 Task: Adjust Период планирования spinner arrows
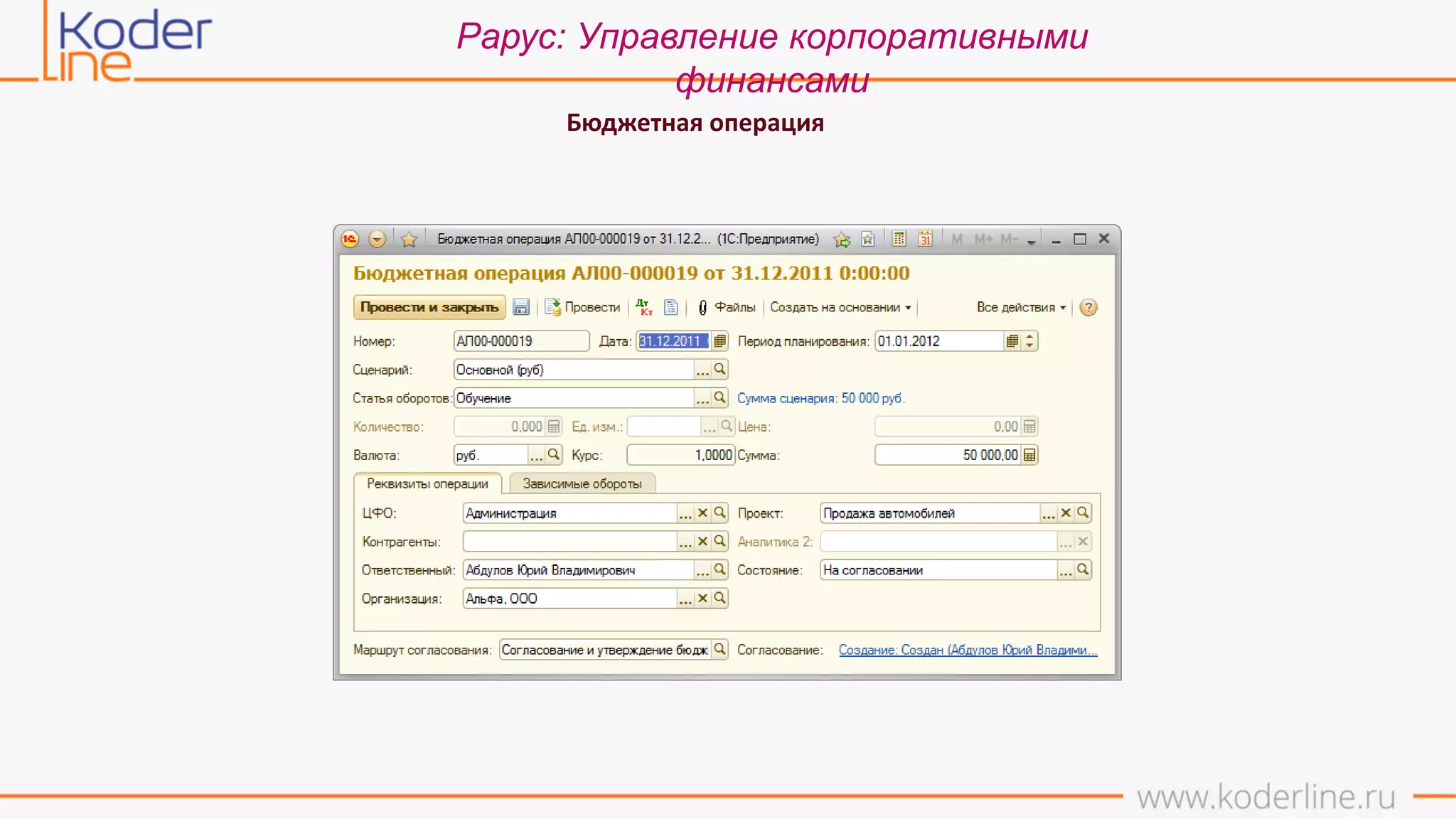(x=1029, y=341)
